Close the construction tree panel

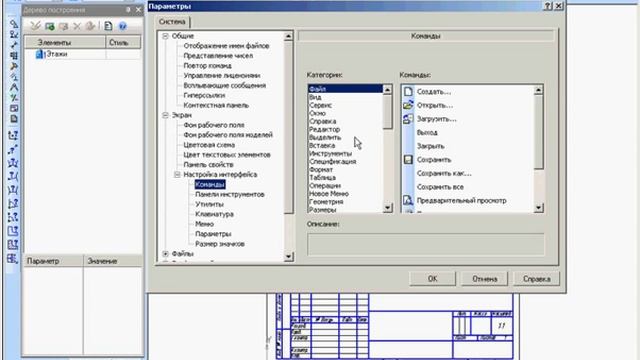pyautogui.click(x=138, y=9)
